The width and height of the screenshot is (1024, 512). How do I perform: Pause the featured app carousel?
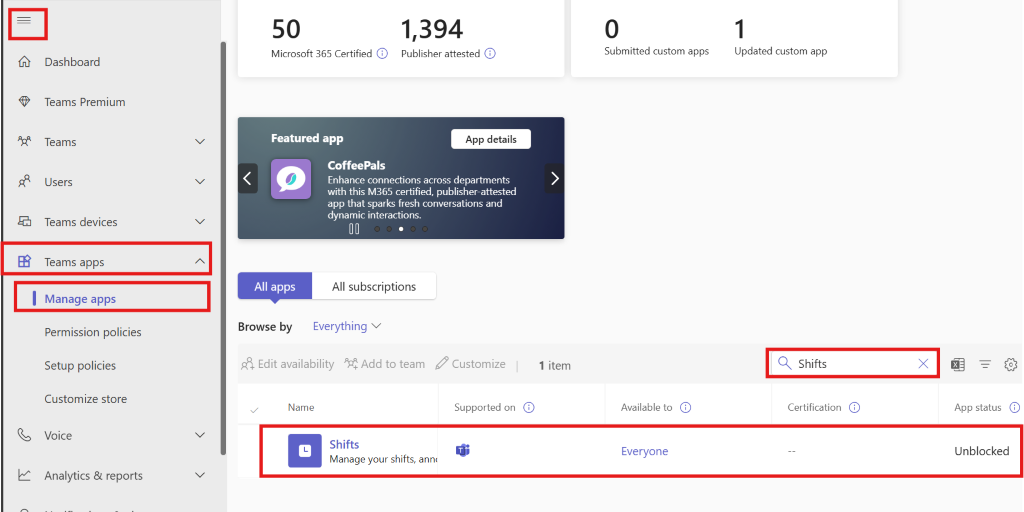point(354,229)
